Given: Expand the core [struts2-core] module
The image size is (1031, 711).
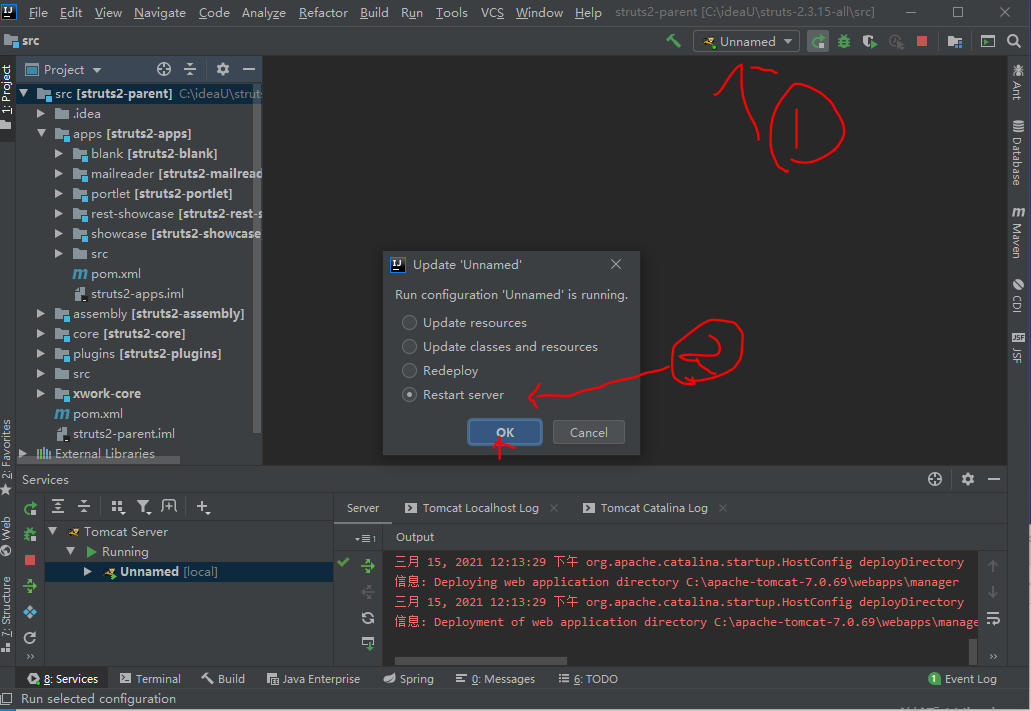Looking at the screenshot, I should pyautogui.click(x=41, y=334).
